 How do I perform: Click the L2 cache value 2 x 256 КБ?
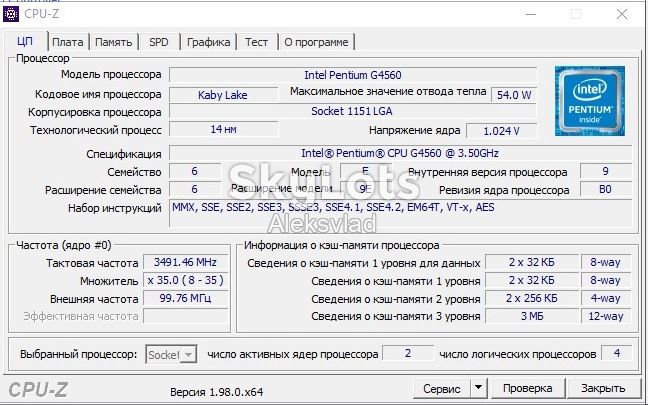(x=532, y=298)
